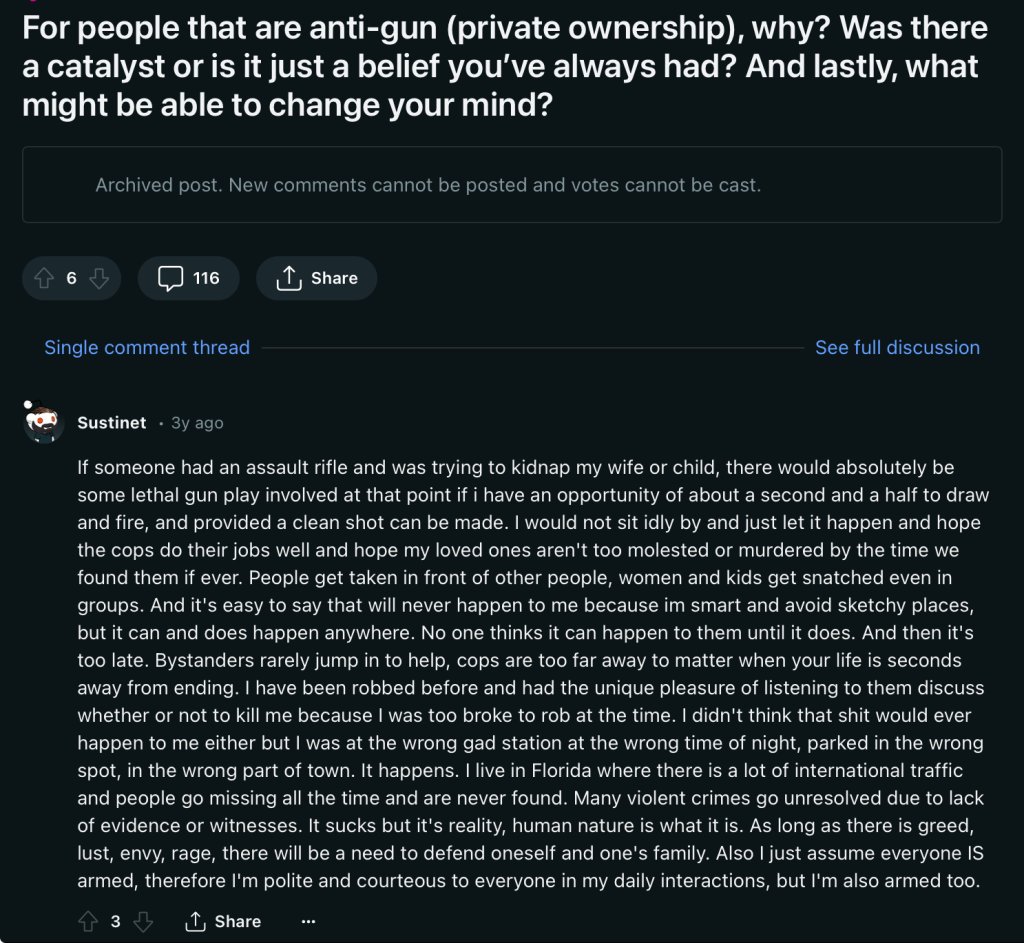Screen dimensions: 1024x943
Task: Click the Archived post notice box
Action: pos(511,185)
